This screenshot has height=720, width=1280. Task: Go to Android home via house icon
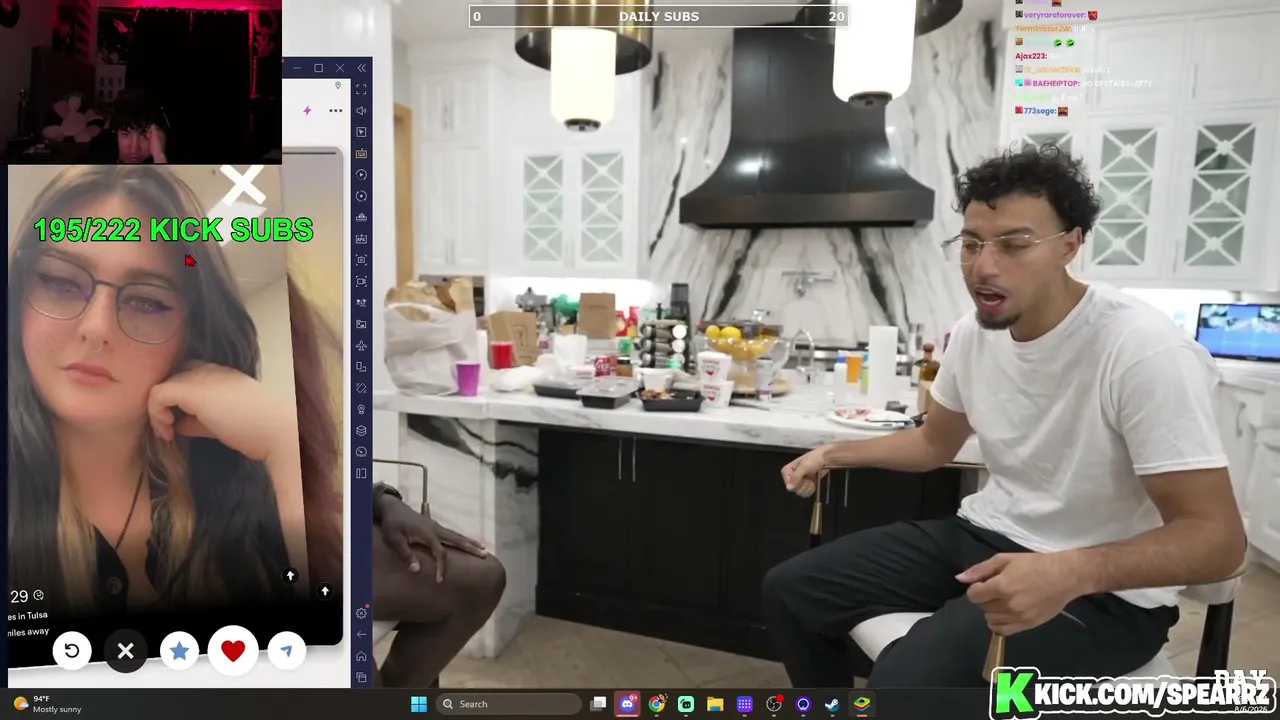(361, 656)
